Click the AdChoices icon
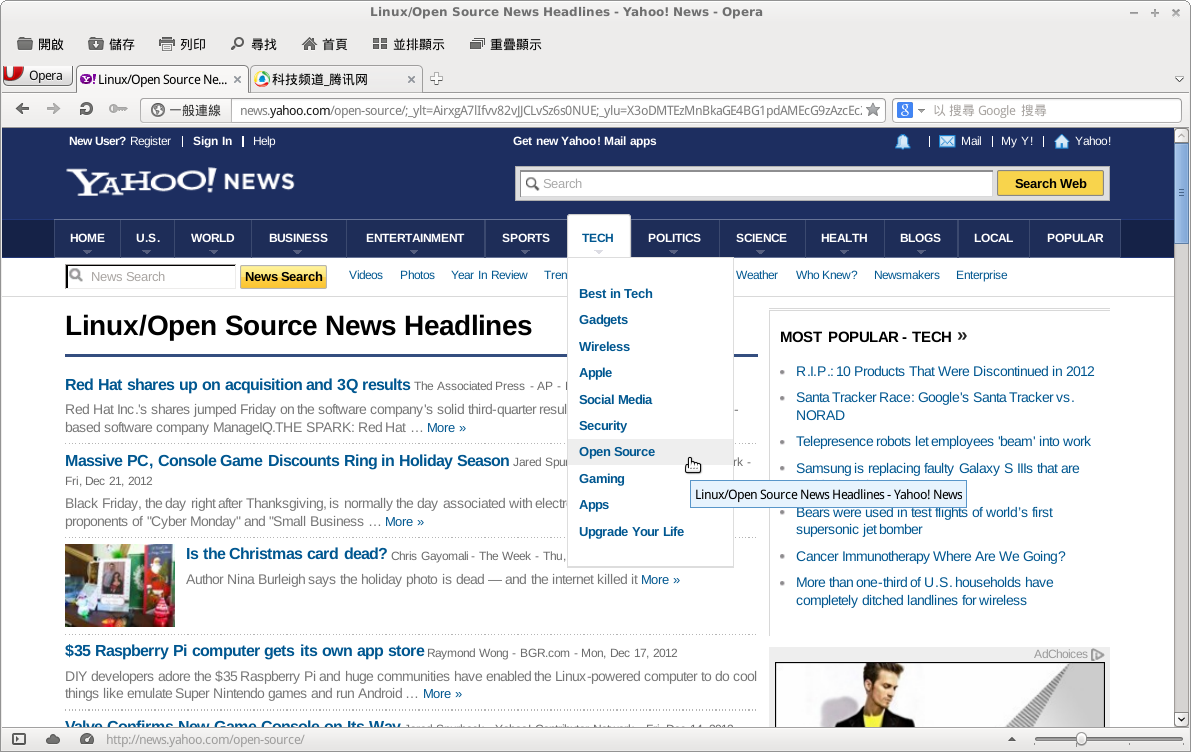The width and height of the screenshot is (1191, 752). coord(1098,654)
